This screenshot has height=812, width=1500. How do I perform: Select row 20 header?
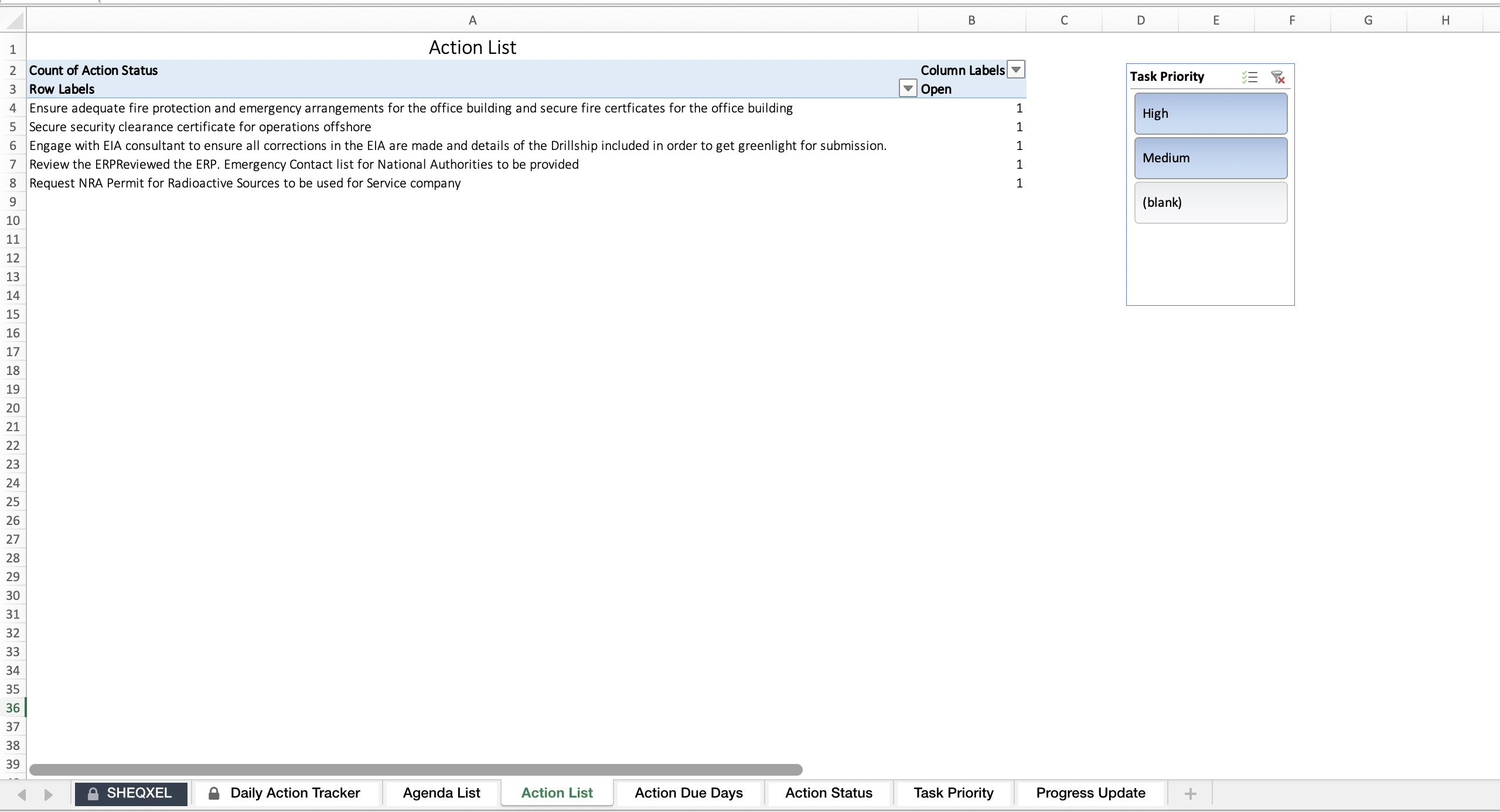point(13,408)
